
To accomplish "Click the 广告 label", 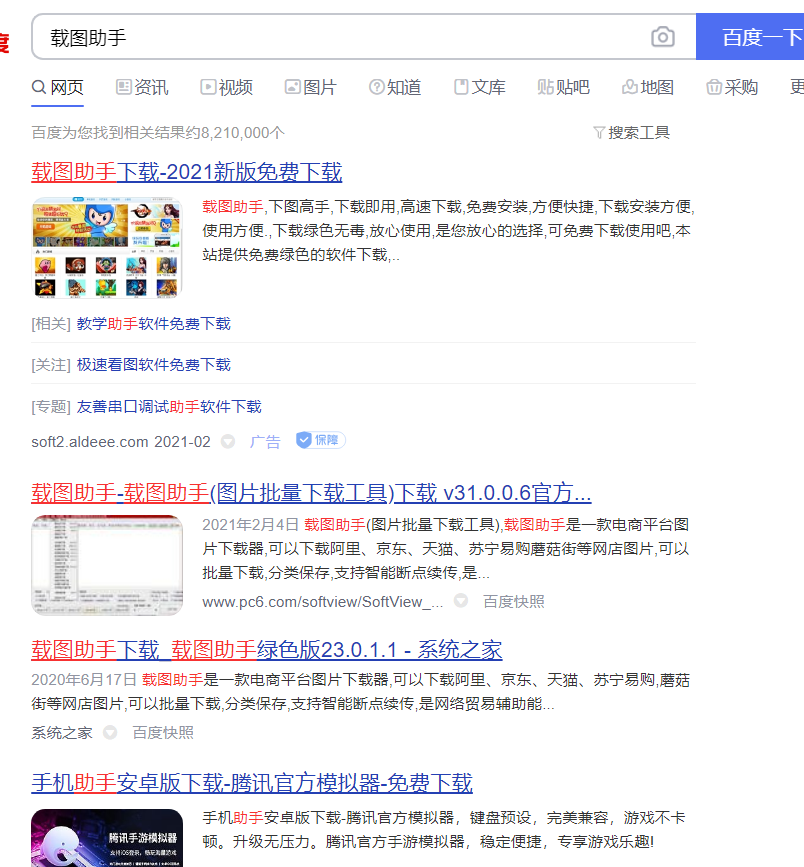I will [x=265, y=442].
